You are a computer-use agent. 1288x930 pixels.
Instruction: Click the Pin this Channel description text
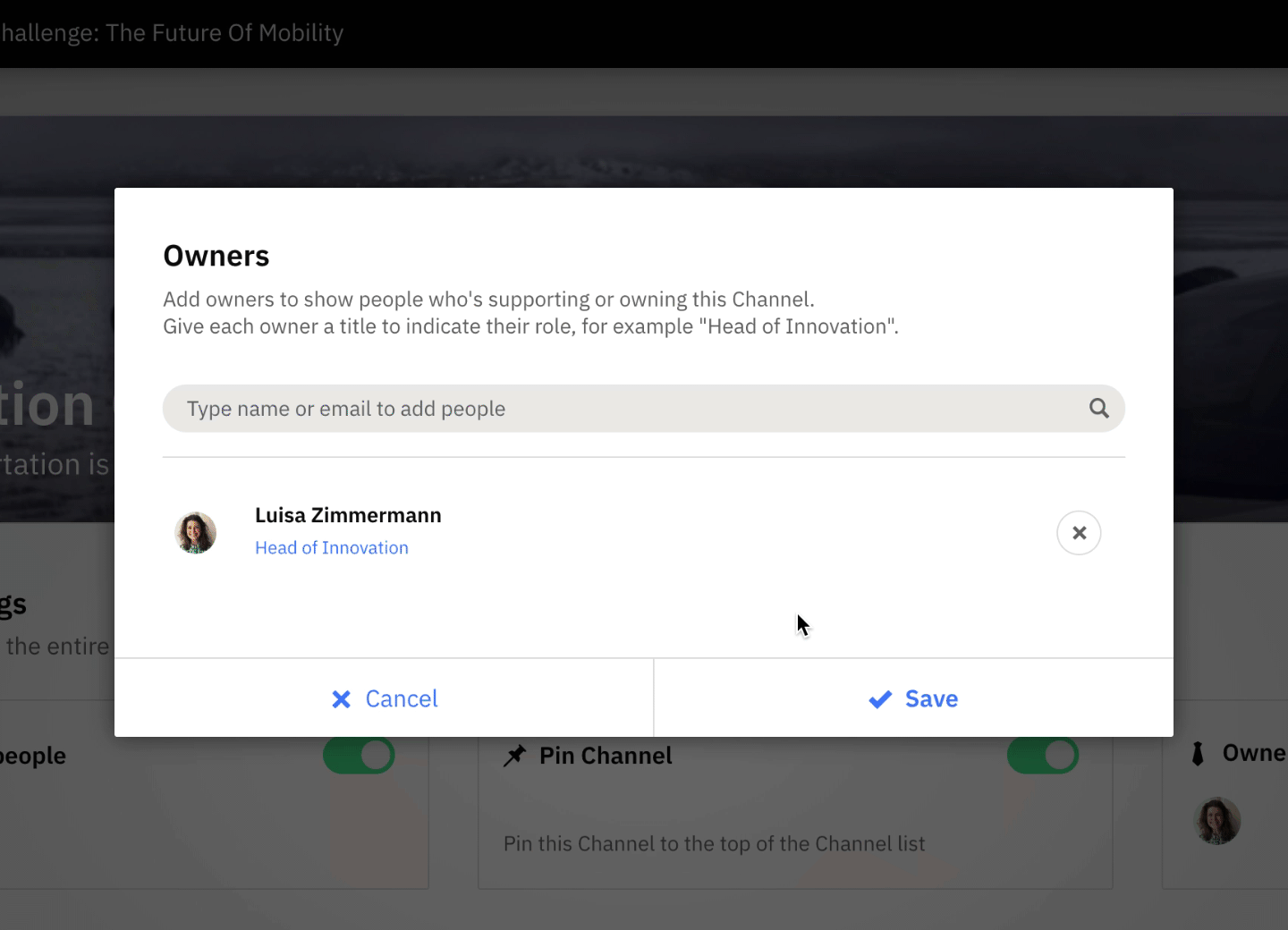(714, 844)
